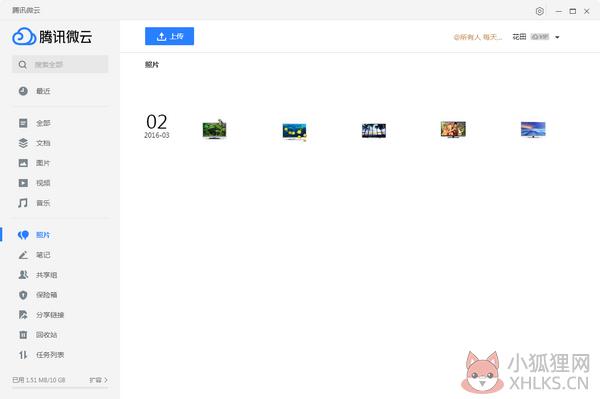The height and width of the screenshot is (399, 600).
Task: Minimize the Weiyun window
Action: click(x=559, y=11)
